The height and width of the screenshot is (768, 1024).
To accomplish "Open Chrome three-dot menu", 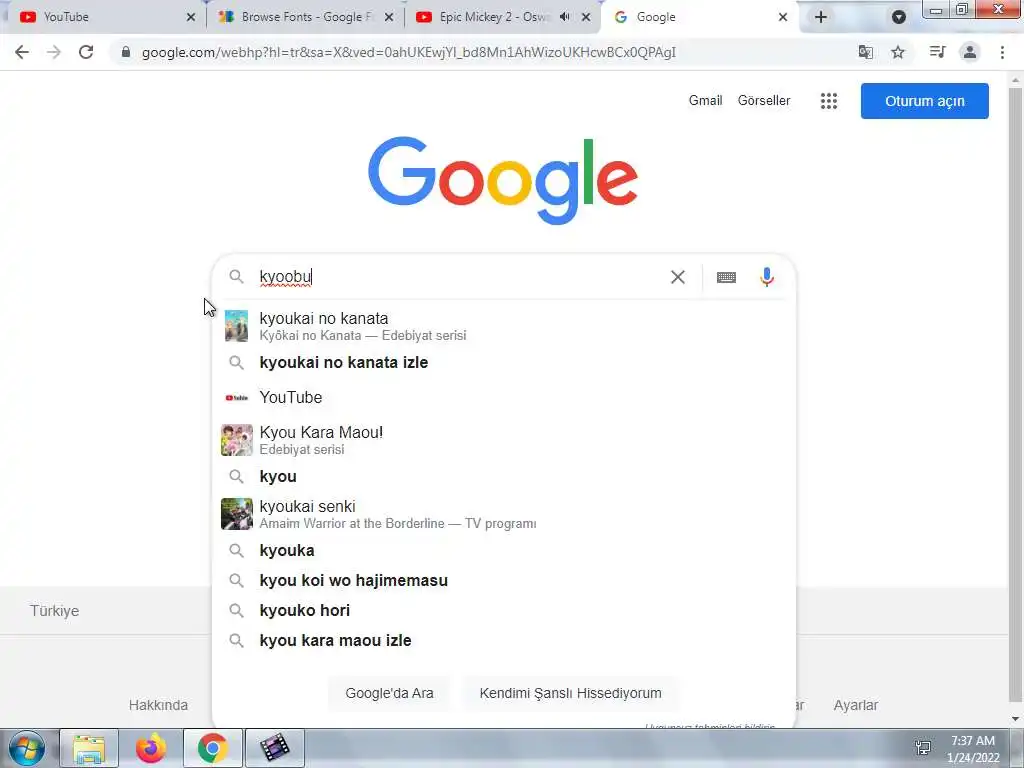I will point(1002,52).
